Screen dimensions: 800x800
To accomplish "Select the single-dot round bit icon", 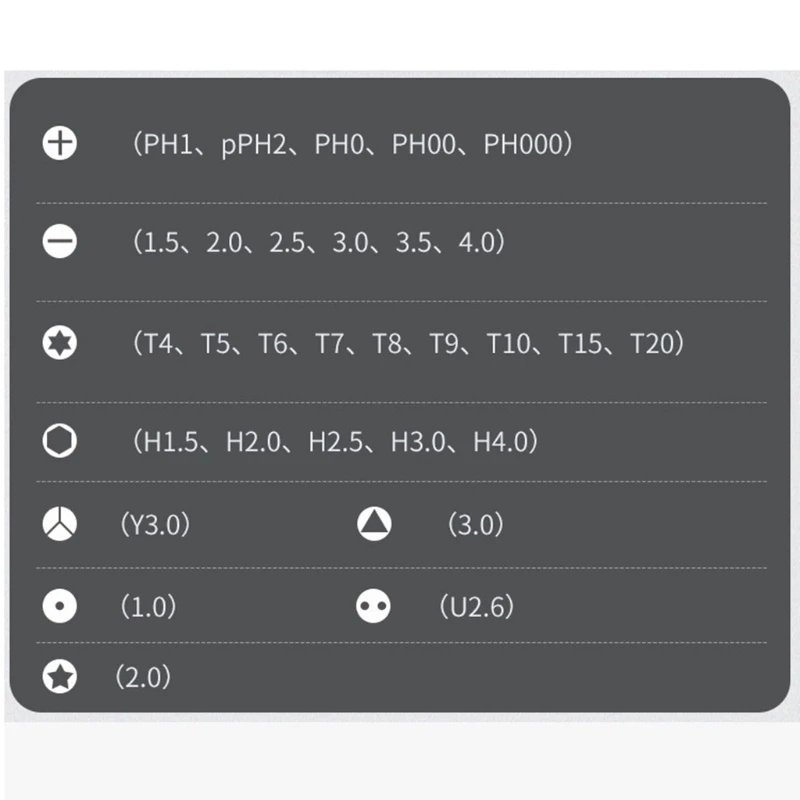I will tap(60, 606).
